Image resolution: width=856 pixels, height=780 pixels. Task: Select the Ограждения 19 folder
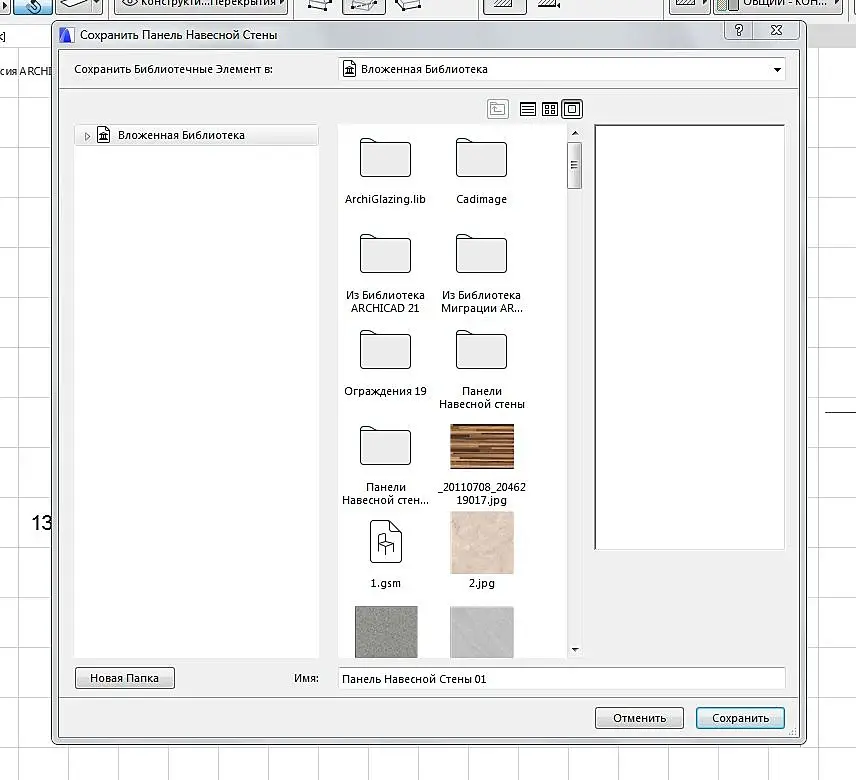point(385,352)
